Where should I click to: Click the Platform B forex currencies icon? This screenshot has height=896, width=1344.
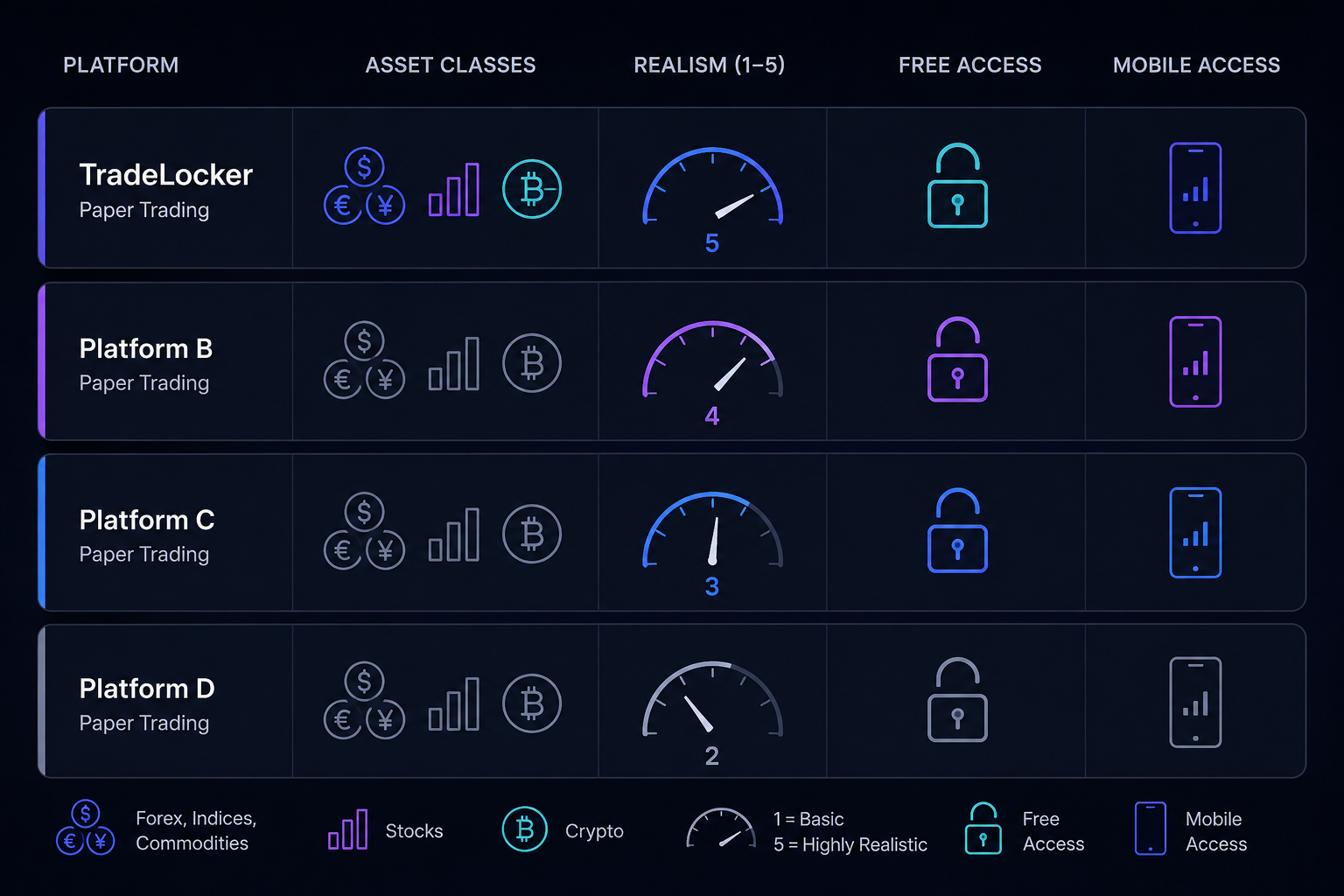point(364,360)
